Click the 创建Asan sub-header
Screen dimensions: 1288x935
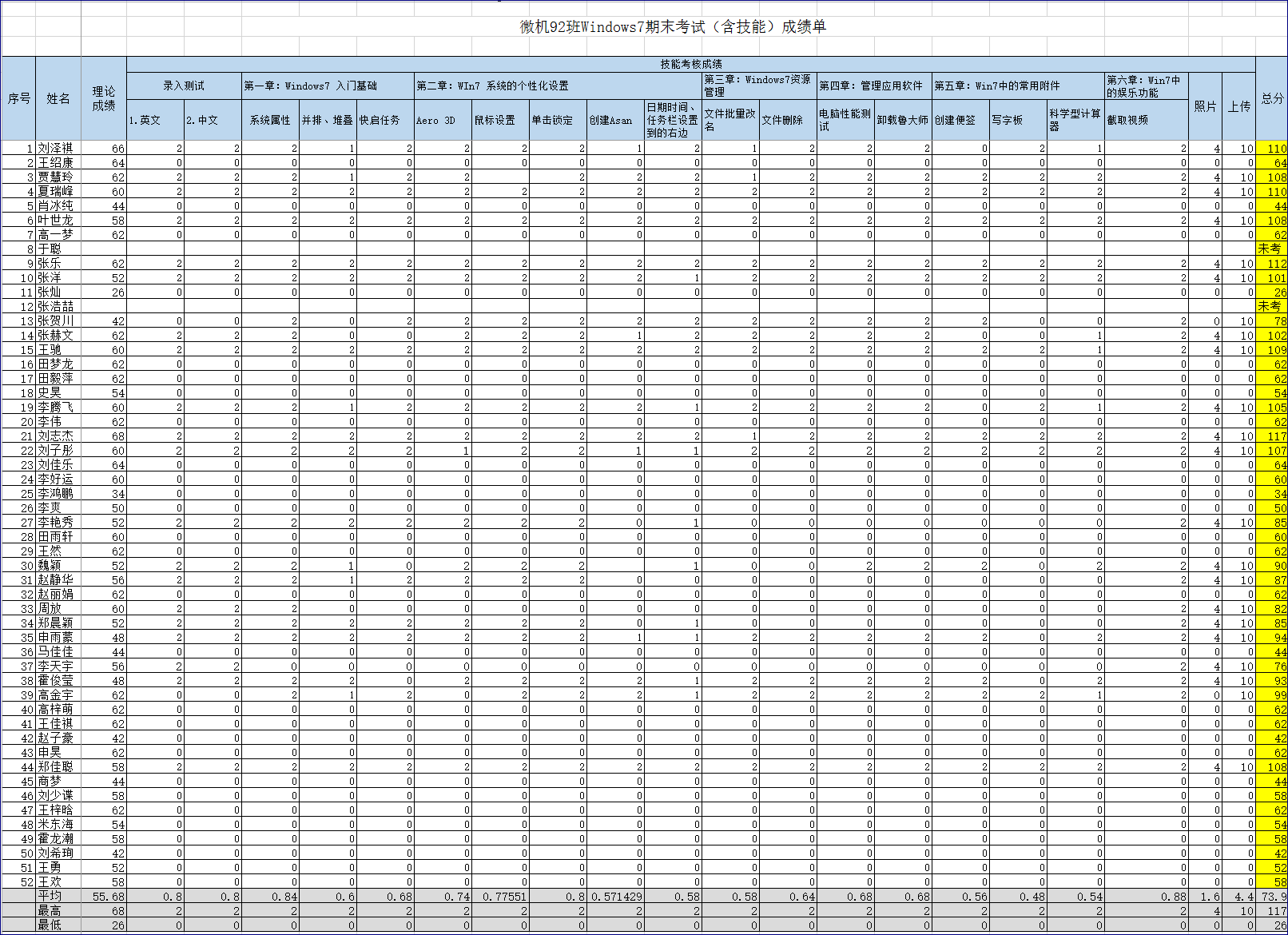click(x=615, y=120)
